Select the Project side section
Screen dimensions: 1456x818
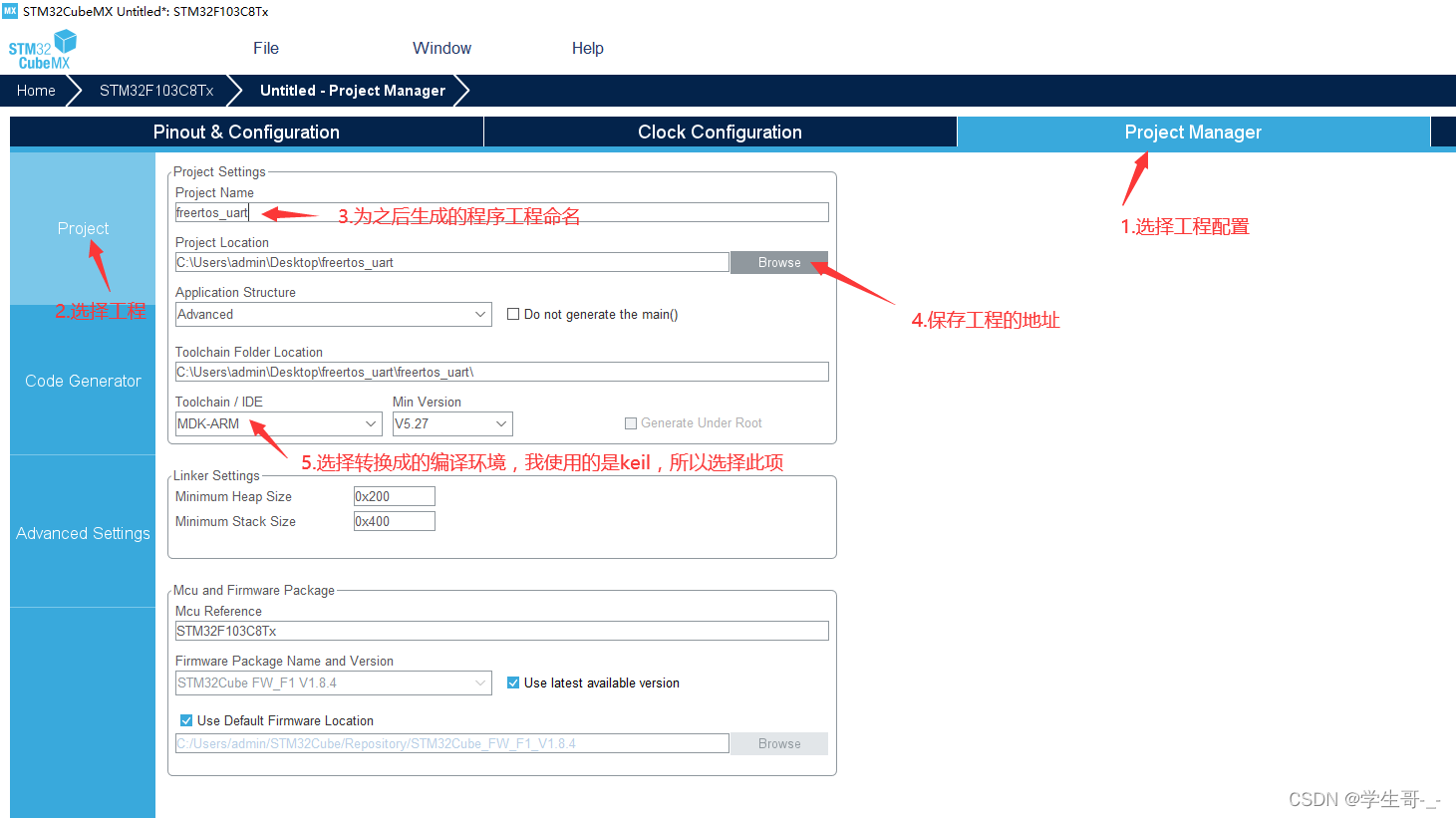tap(83, 228)
